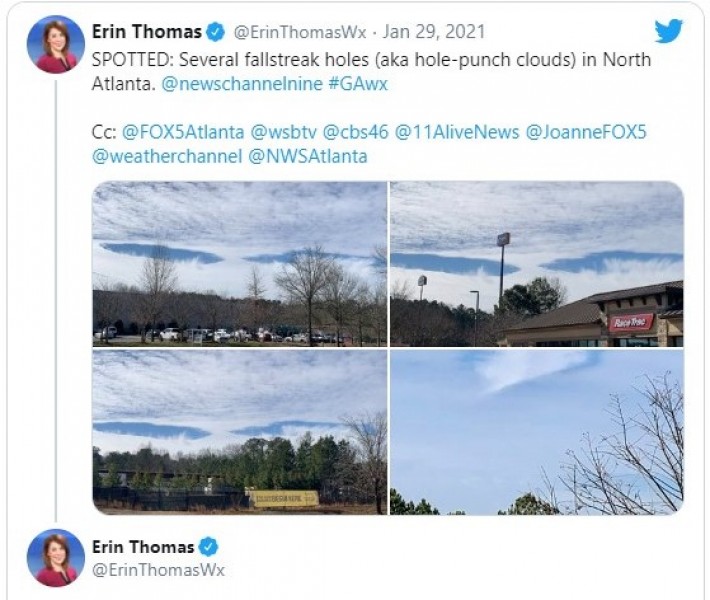
Task: Click the Jan 29, 2021 timestamp
Action: click(x=434, y=32)
